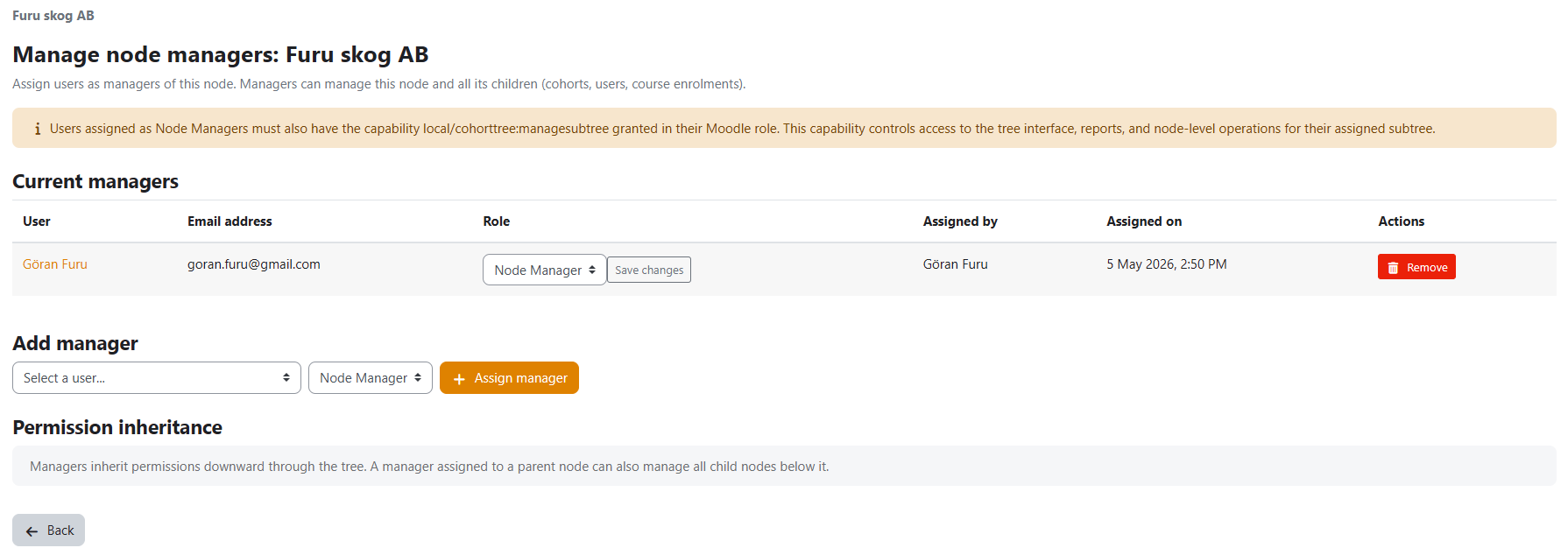Open the Node Manager dropdown under Add manager

coord(371,378)
